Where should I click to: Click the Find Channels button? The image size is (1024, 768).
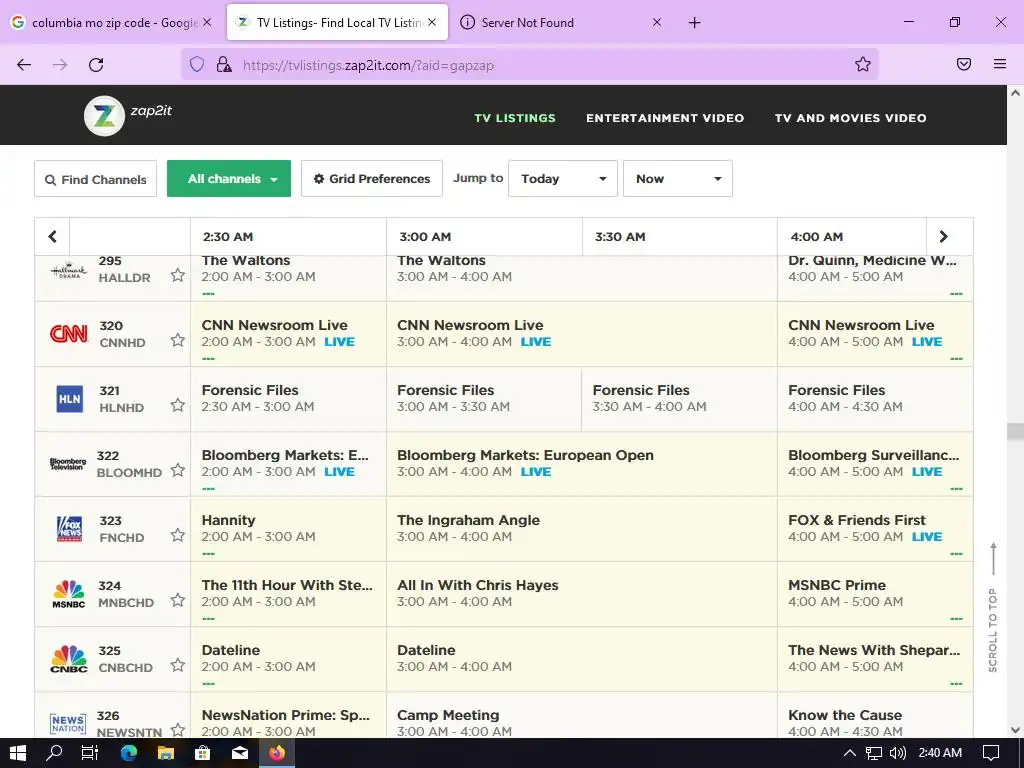95,178
